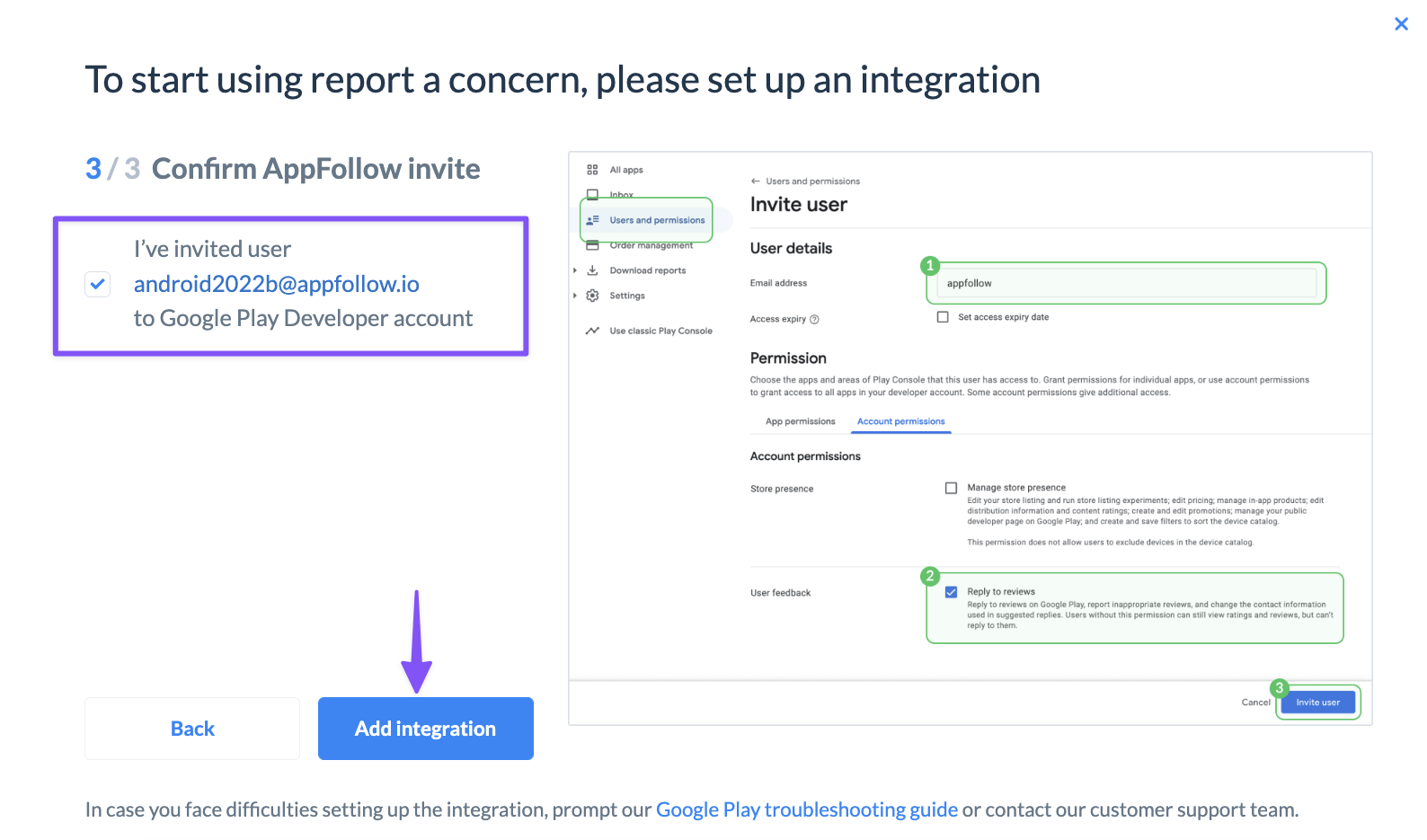The image size is (1427, 840).
Task: Click the "User feedback" label in the illustration
Action: 781,593
